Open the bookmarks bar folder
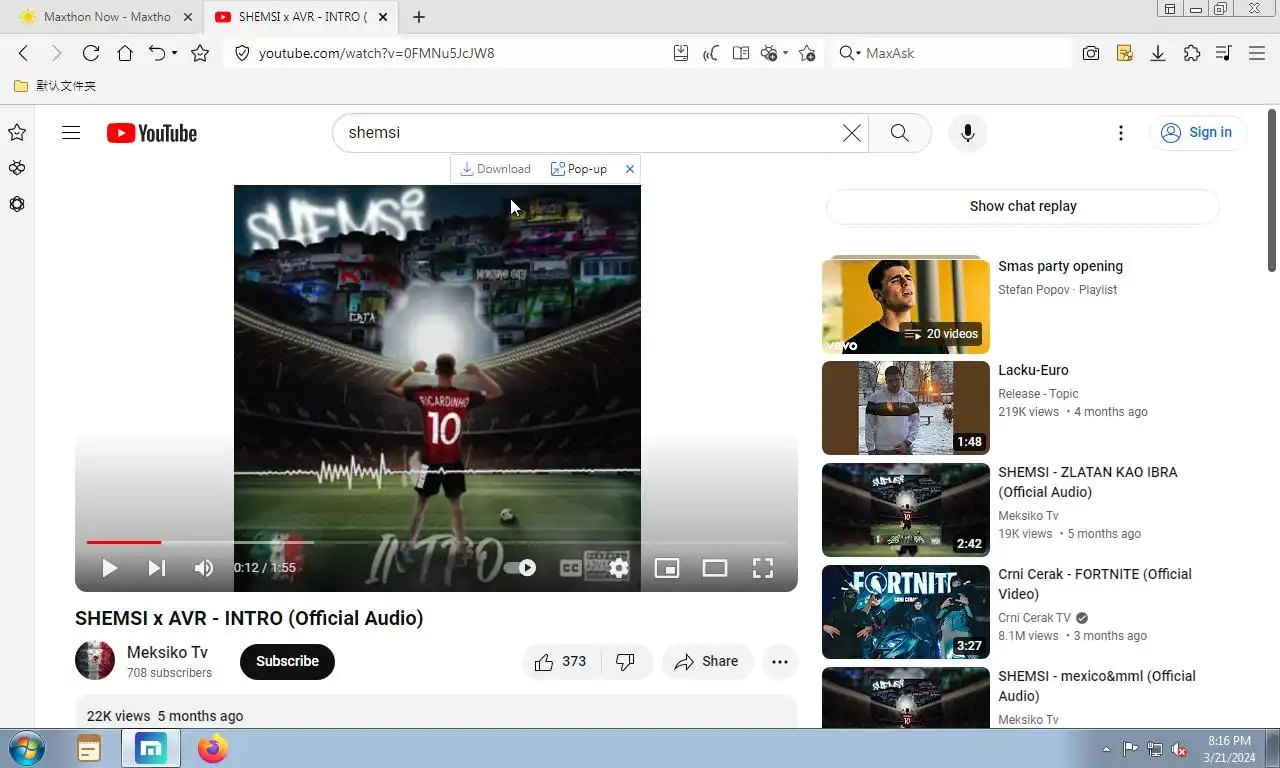This screenshot has height=768, width=1280. tap(55, 86)
